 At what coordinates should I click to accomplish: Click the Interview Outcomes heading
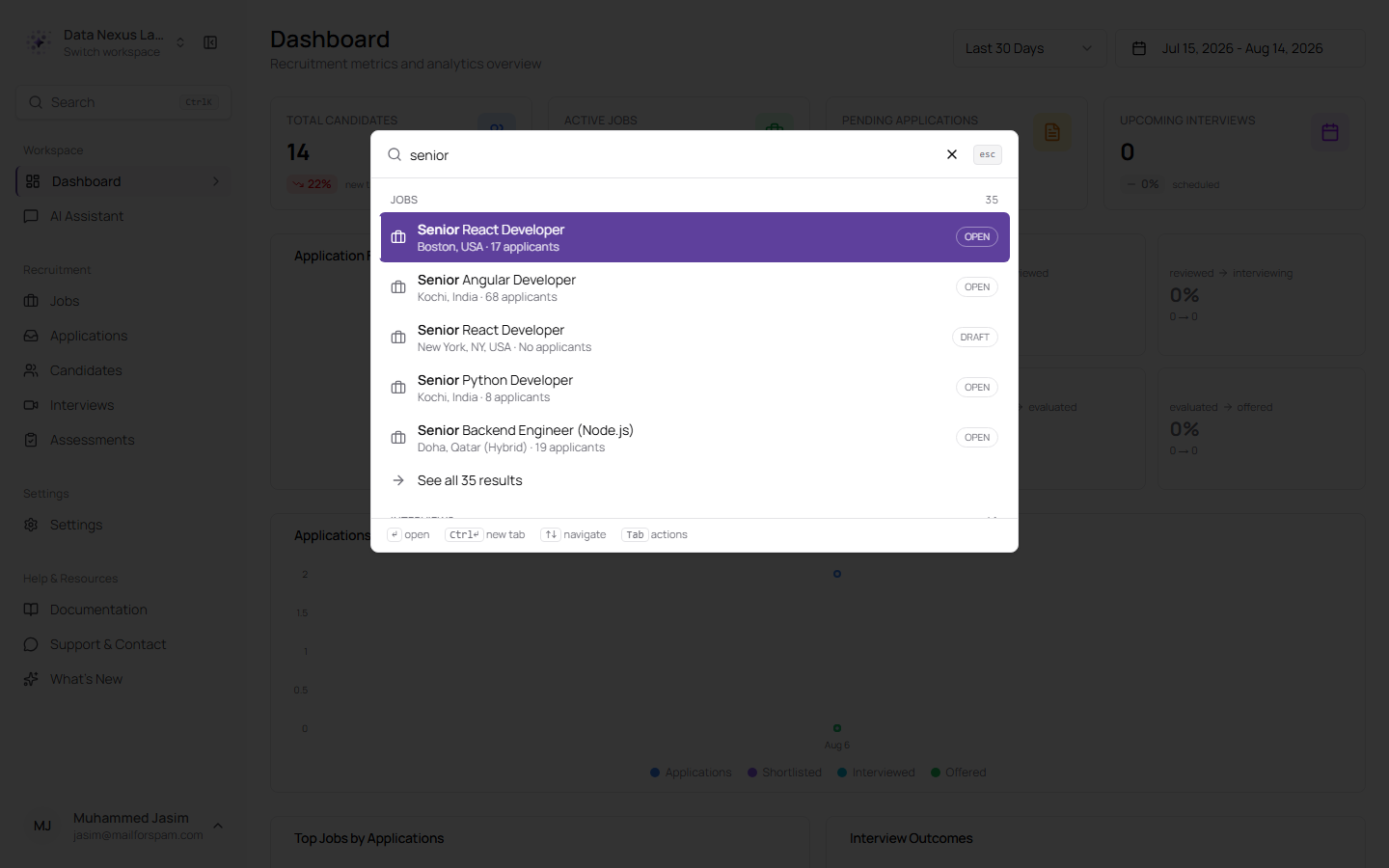tap(912, 838)
